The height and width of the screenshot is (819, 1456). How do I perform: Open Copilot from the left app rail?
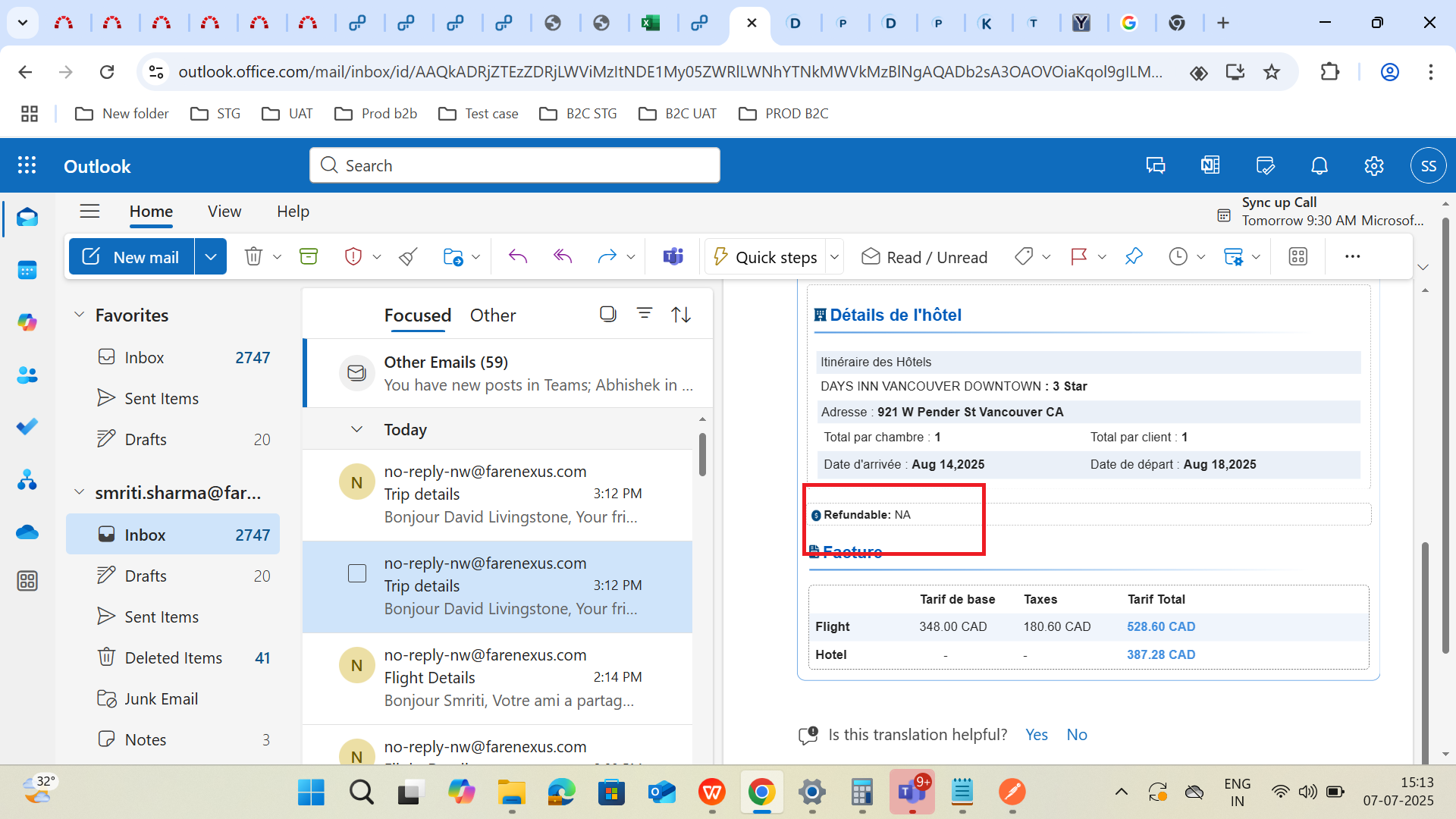27,322
